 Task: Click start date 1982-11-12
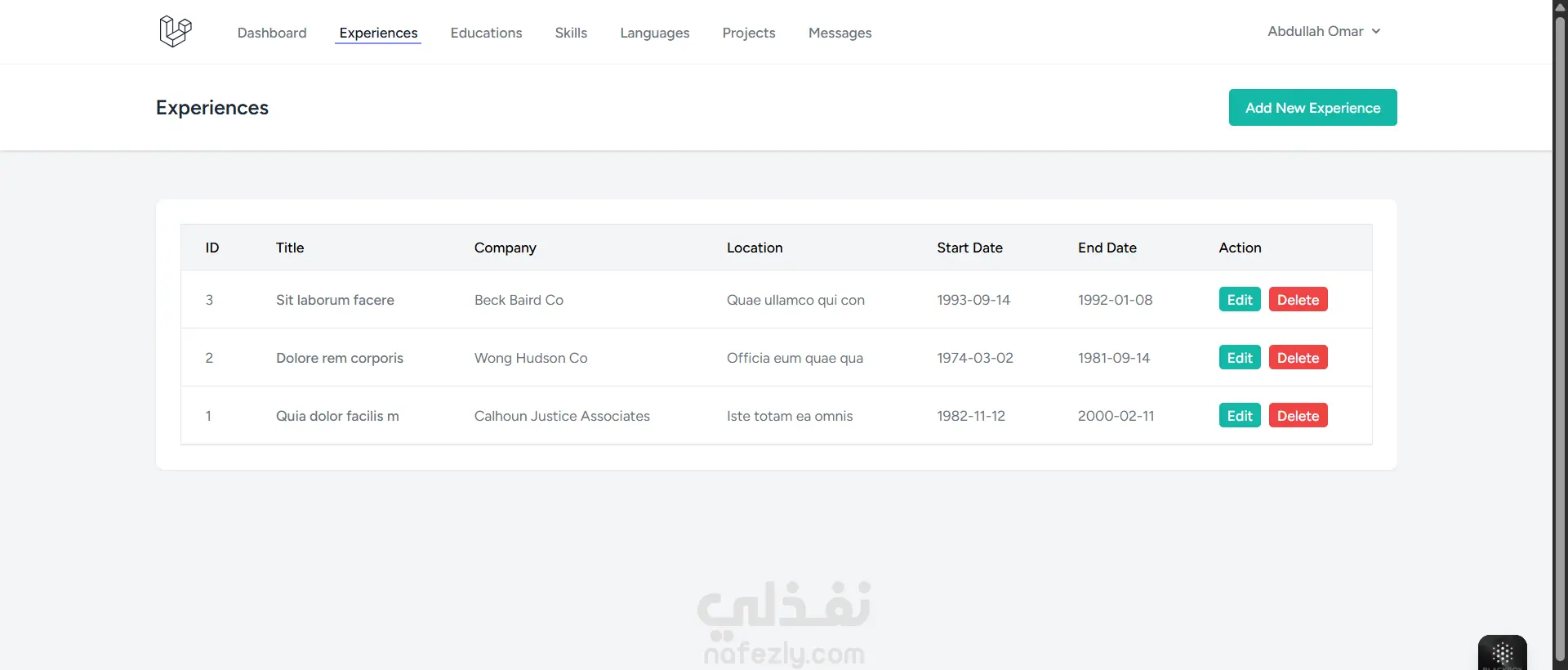(x=971, y=416)
